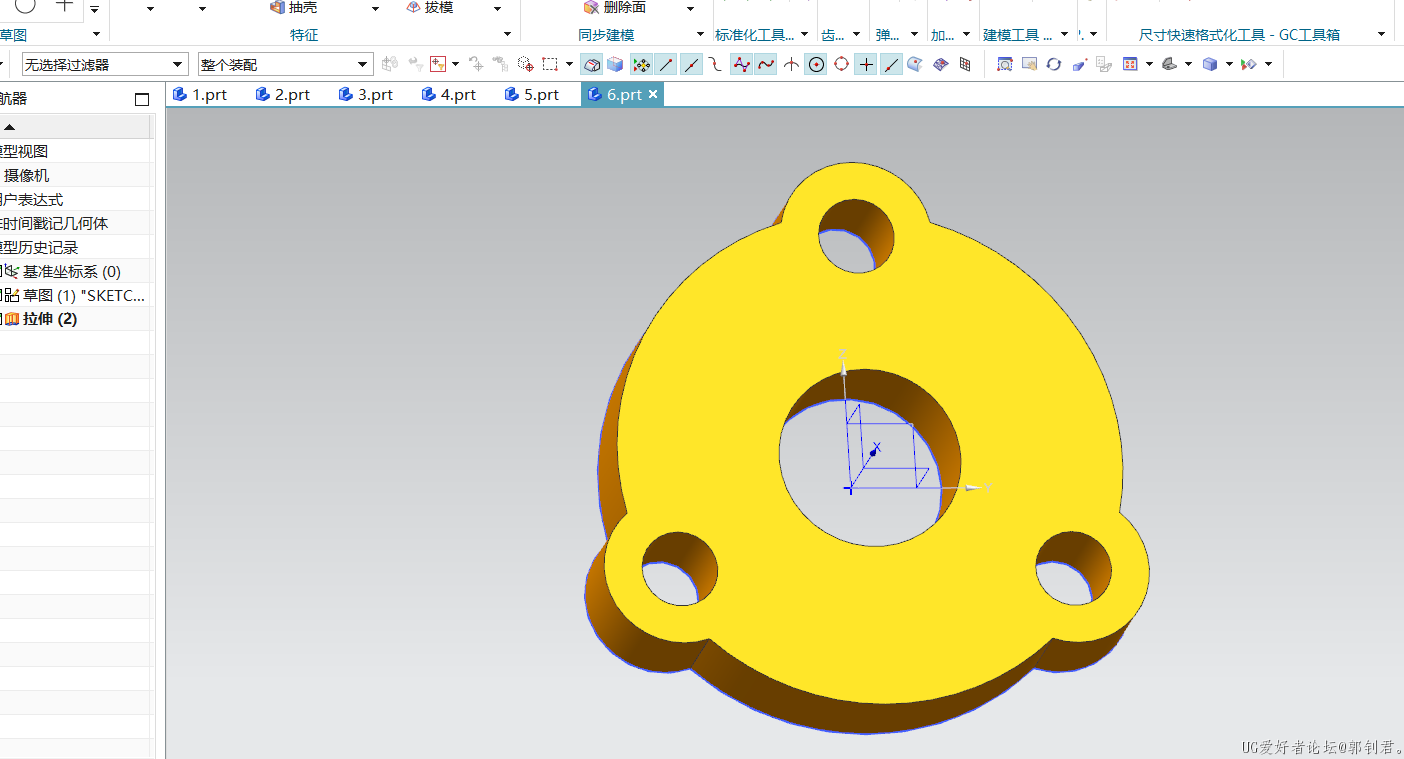The height and width of the screenshot is (759, 1404).
Task: Click the Pan view hand icon
Action: [x=1029, y=64]
